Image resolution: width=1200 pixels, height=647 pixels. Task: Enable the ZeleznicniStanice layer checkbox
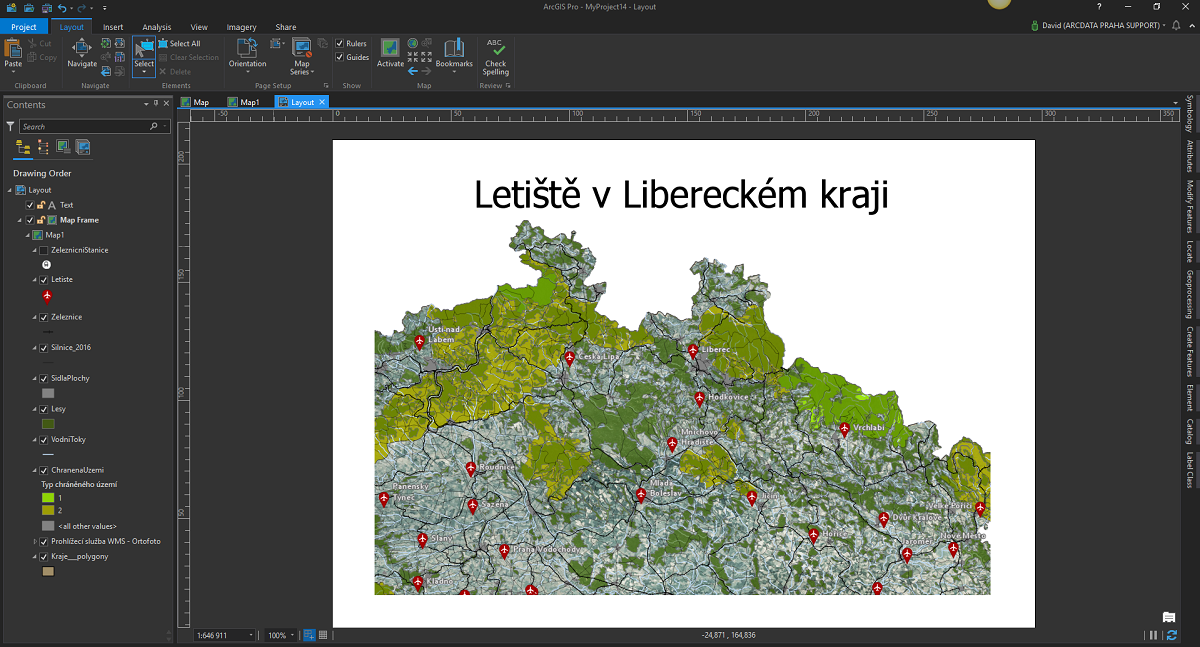tap(43, 250)
